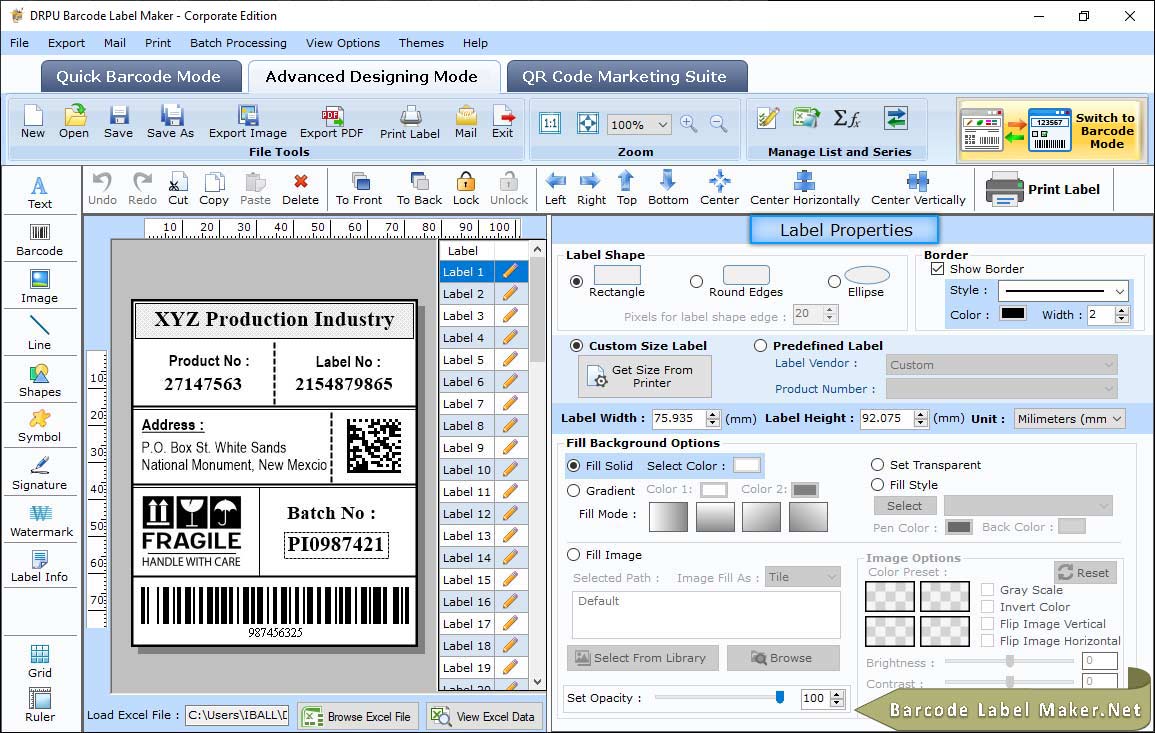Save the current label

119,122
